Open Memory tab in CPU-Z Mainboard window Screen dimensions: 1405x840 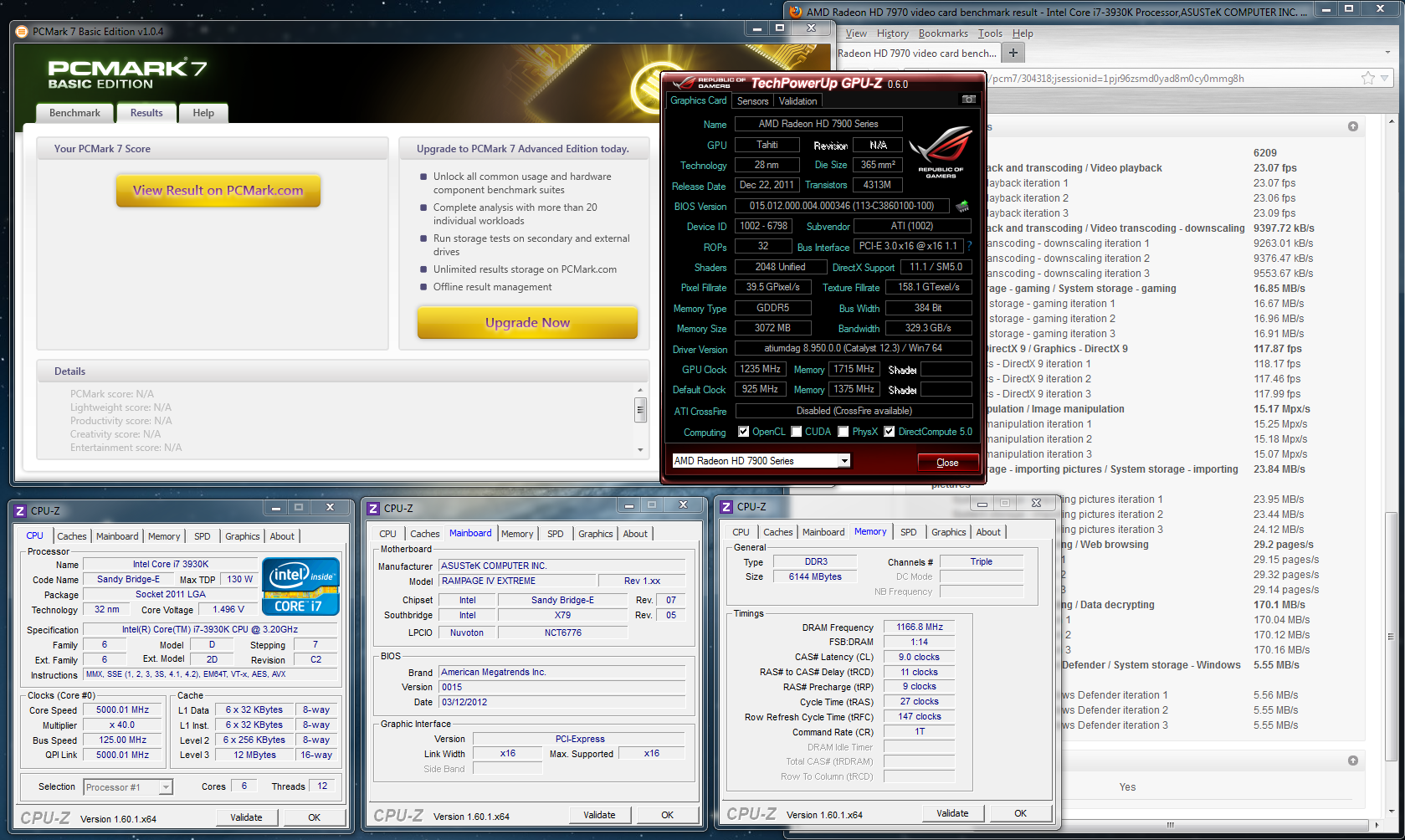[517, 534]
